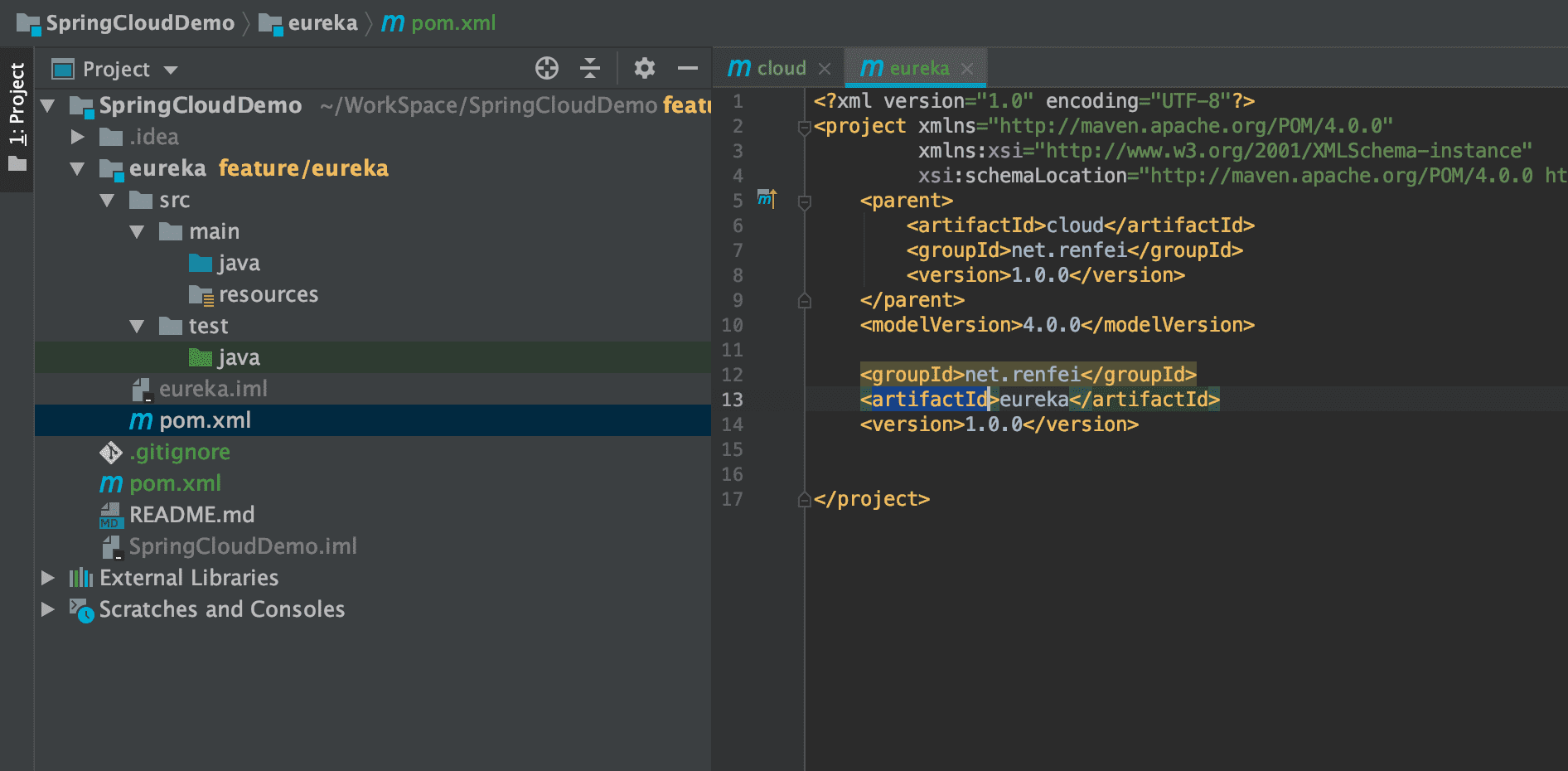The image size is (1568, 771).
Task: Click line number 13 in gutter
Action: (733, 400)
